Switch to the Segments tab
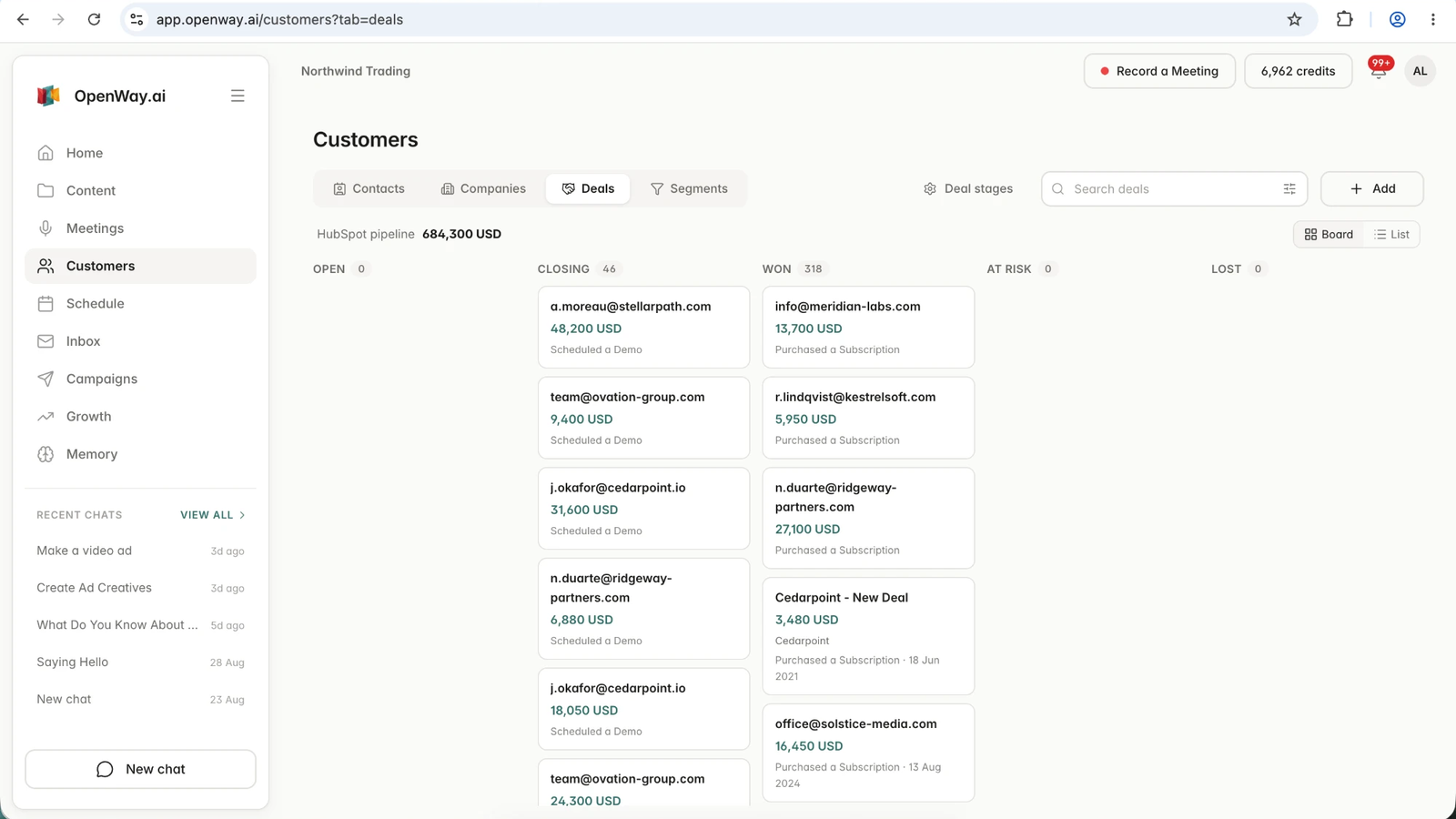Image resolution: width=1456 pixels, height=819 pixels. point(689,188)
